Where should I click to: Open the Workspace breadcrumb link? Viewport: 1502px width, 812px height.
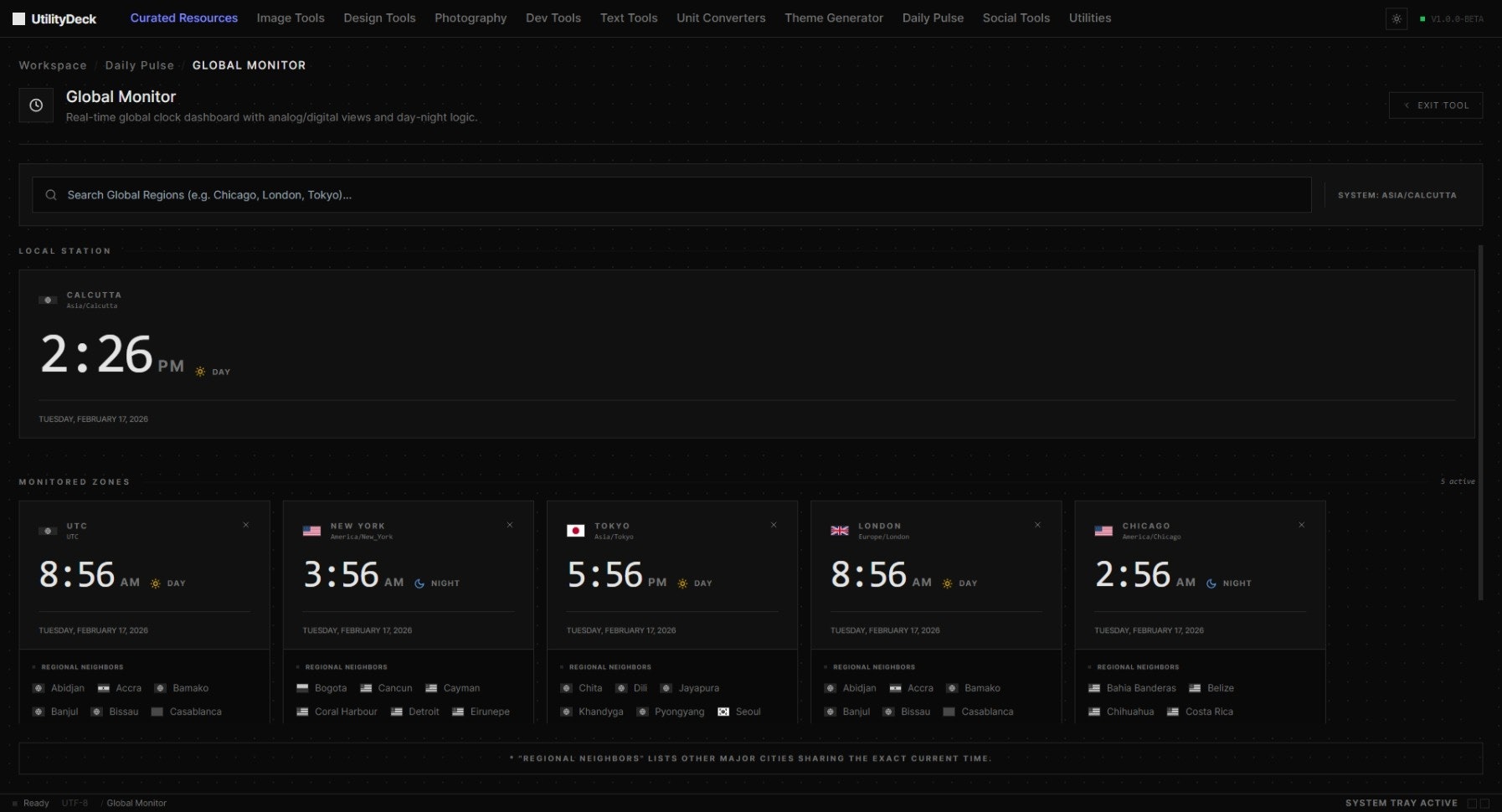pos(52,65)
